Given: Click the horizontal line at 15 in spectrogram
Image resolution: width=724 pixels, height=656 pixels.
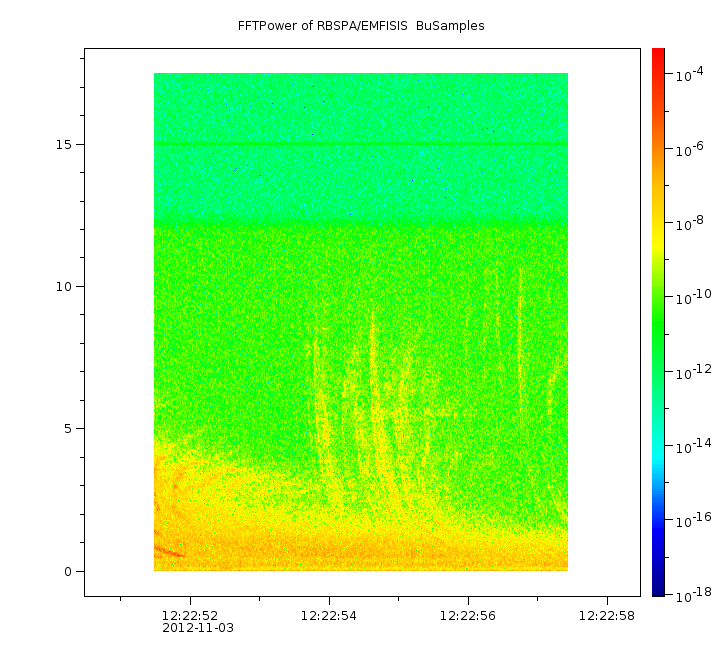Looking at the screenshot, I should [361, 144].
